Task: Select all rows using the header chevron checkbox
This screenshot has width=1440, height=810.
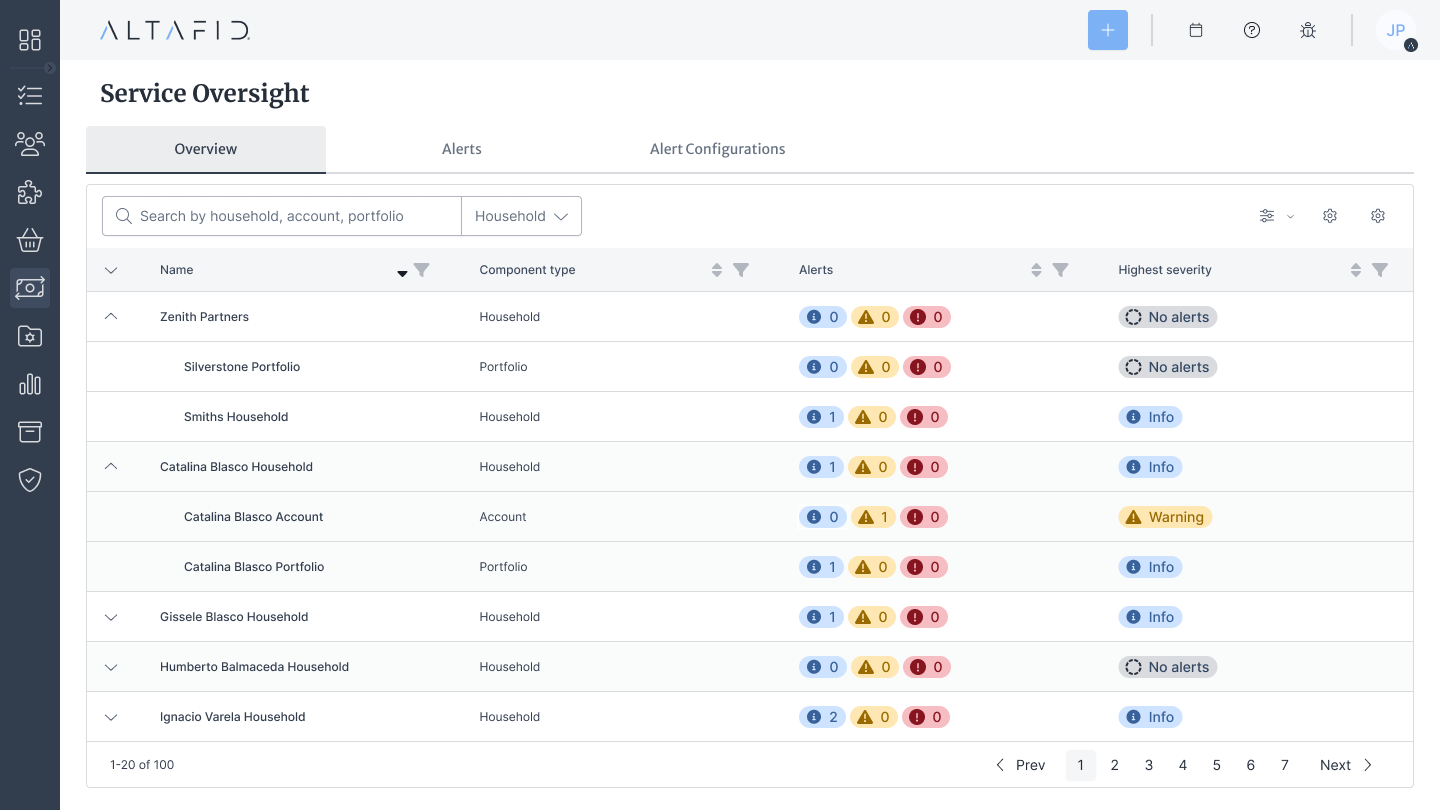Action: pos(111,270)
